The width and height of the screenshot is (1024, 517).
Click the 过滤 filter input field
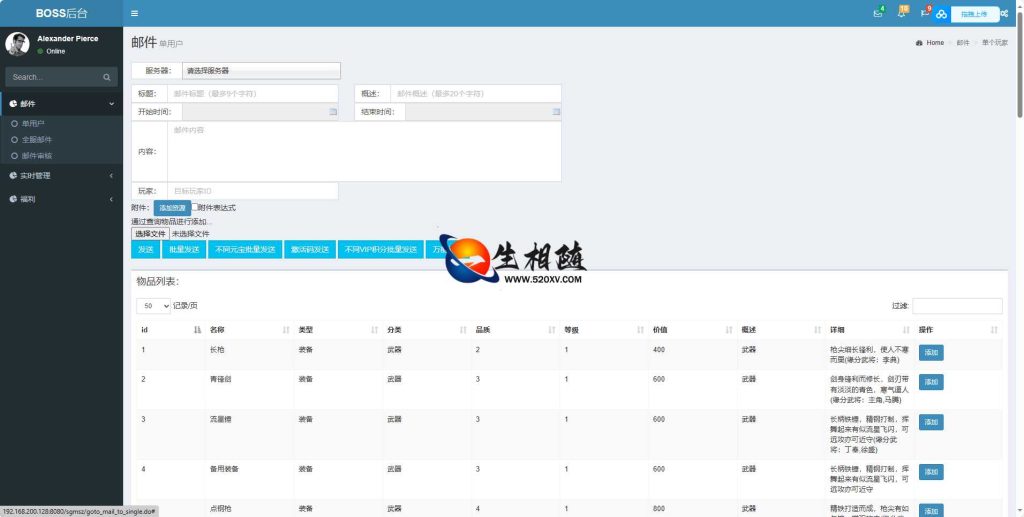[x=956, y=306]
